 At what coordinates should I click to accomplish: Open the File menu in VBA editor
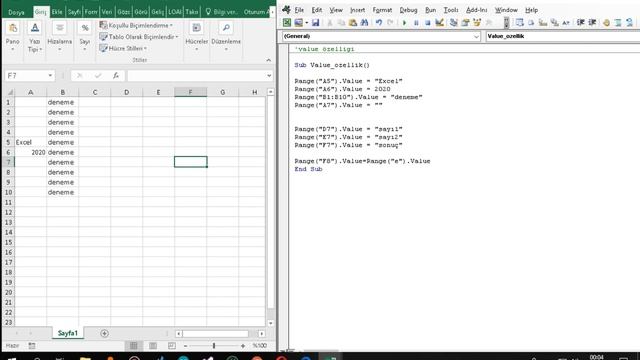click(x=299, y=10)
